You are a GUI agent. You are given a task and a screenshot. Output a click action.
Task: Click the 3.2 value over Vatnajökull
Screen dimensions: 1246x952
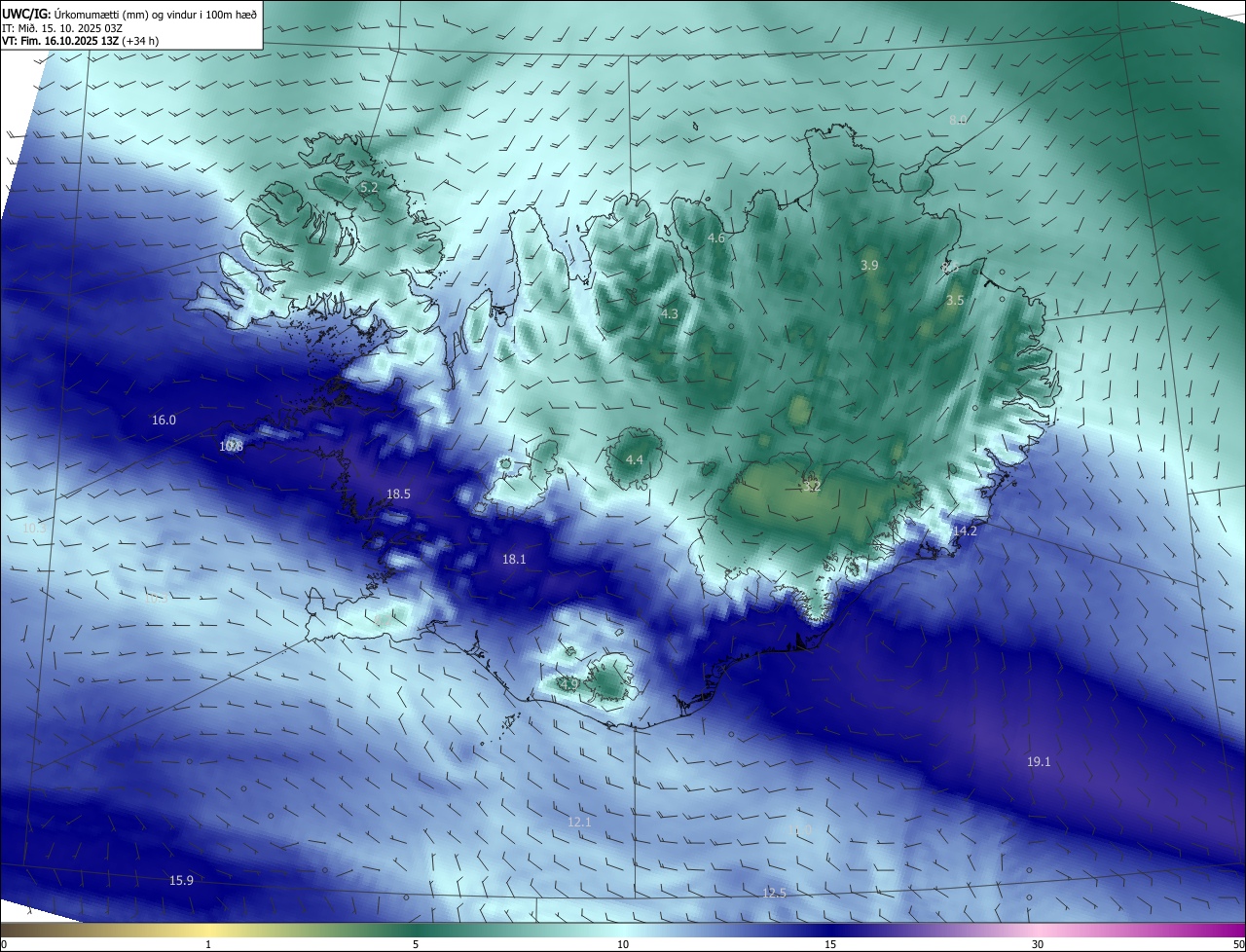click(812, 485)
